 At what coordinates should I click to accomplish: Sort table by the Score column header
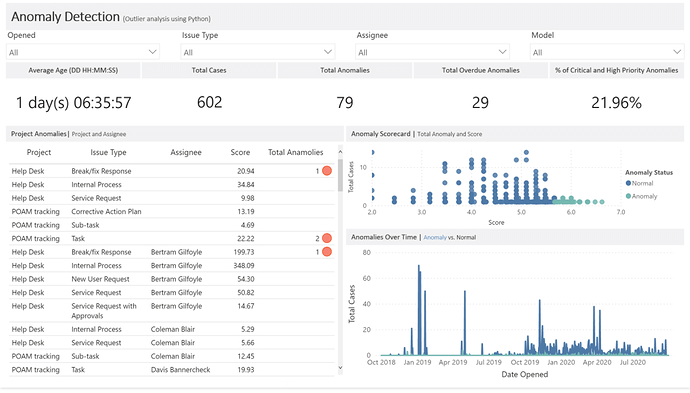240,152
